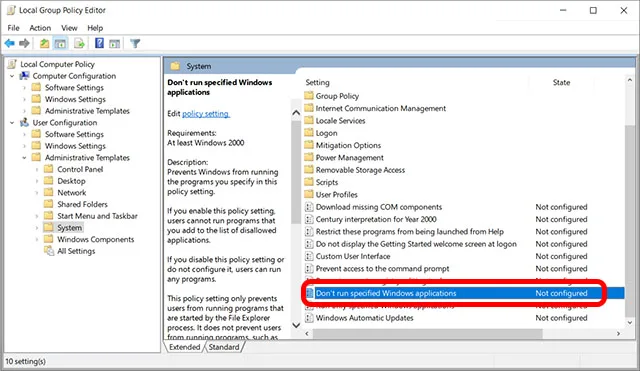The image size is (640, 371).
Task: Open the View menu
Action: (69, 28)
